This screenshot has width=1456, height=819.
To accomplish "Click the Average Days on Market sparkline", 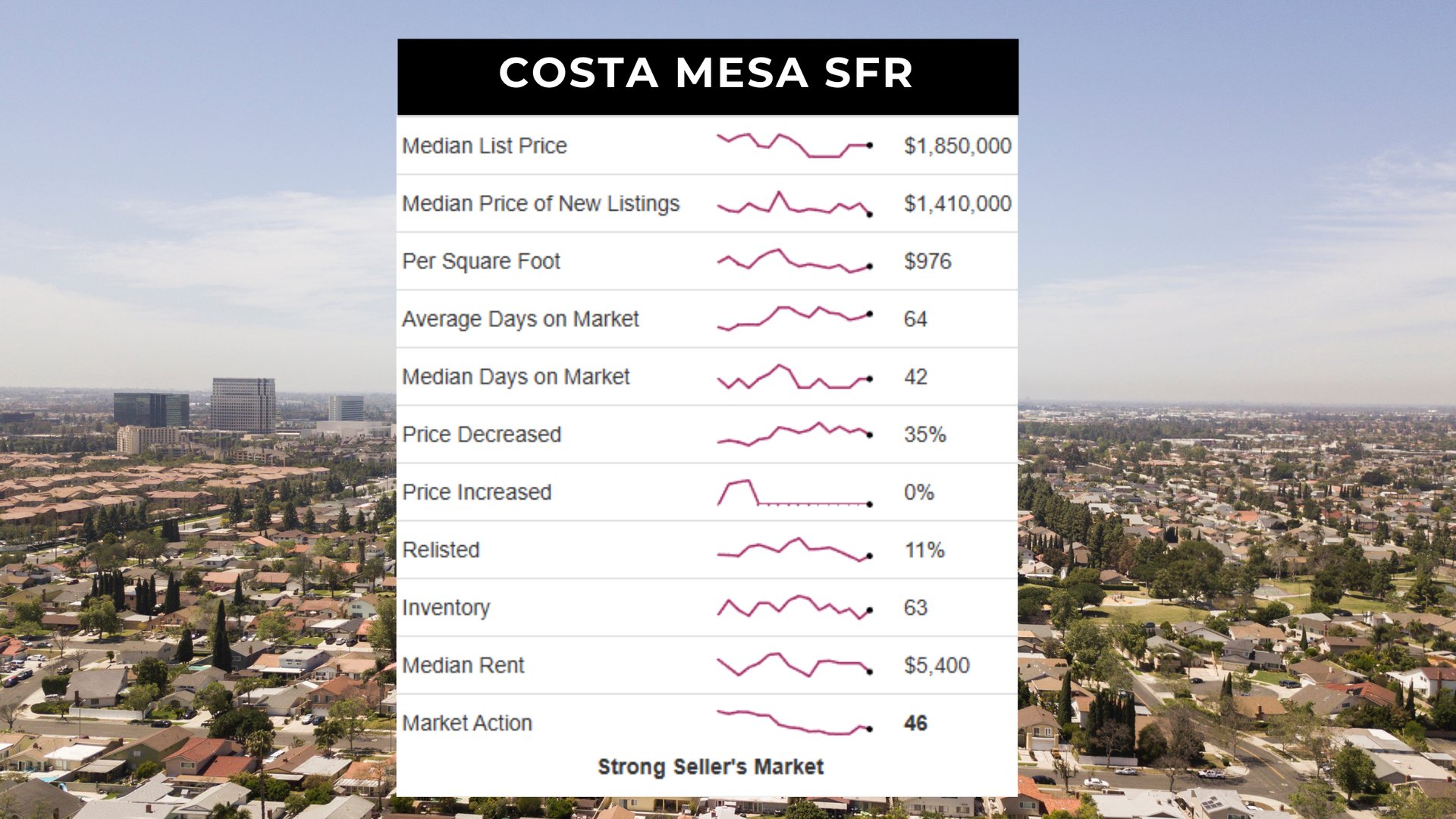I will coord(794,318).
